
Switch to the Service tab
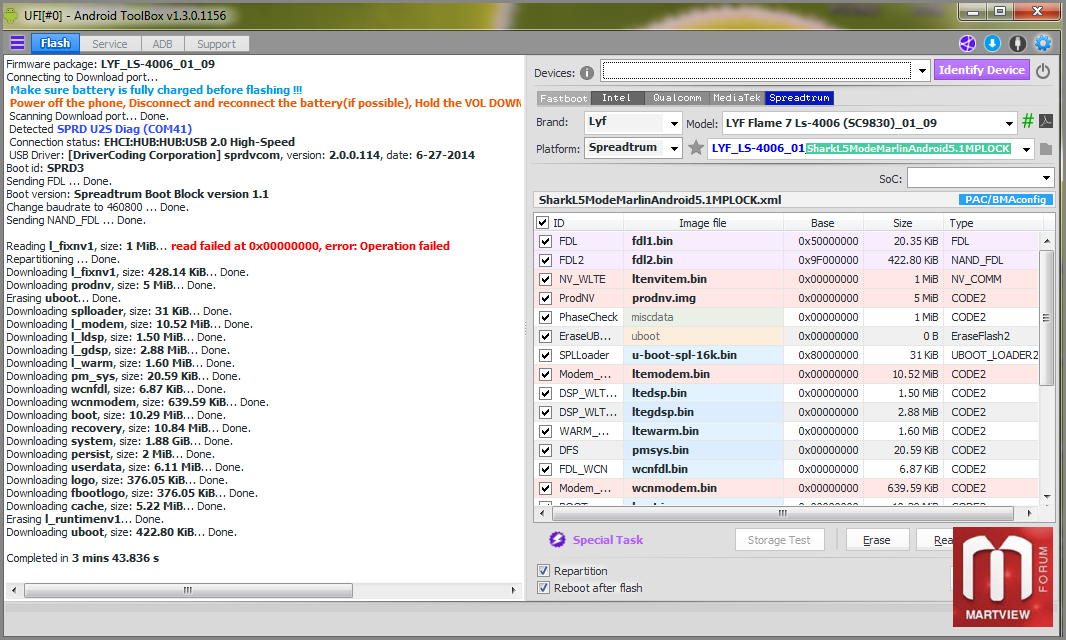pyautogui.click(x=109, y=44)
